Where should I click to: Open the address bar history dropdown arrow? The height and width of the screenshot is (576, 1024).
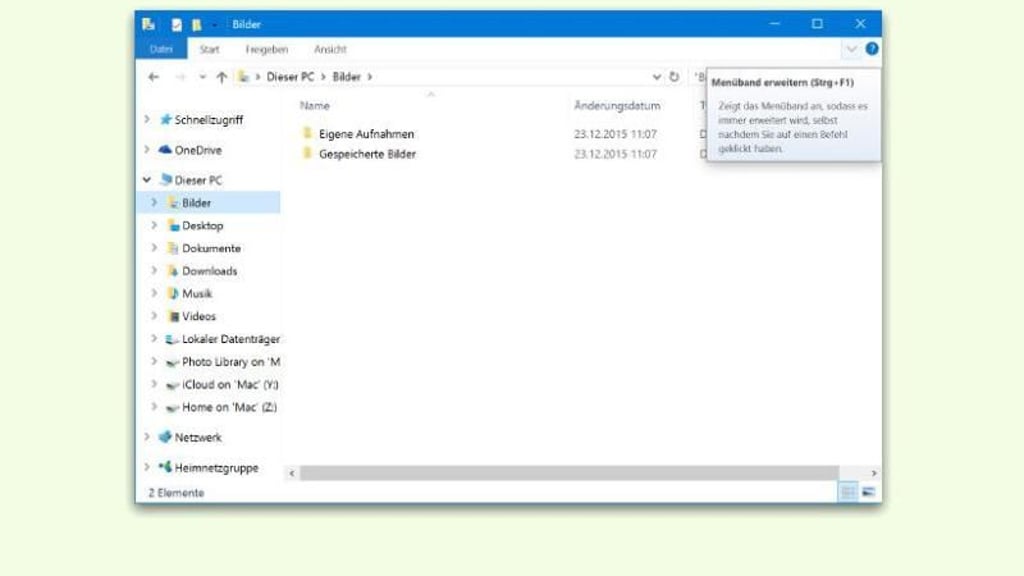[655, 76]
